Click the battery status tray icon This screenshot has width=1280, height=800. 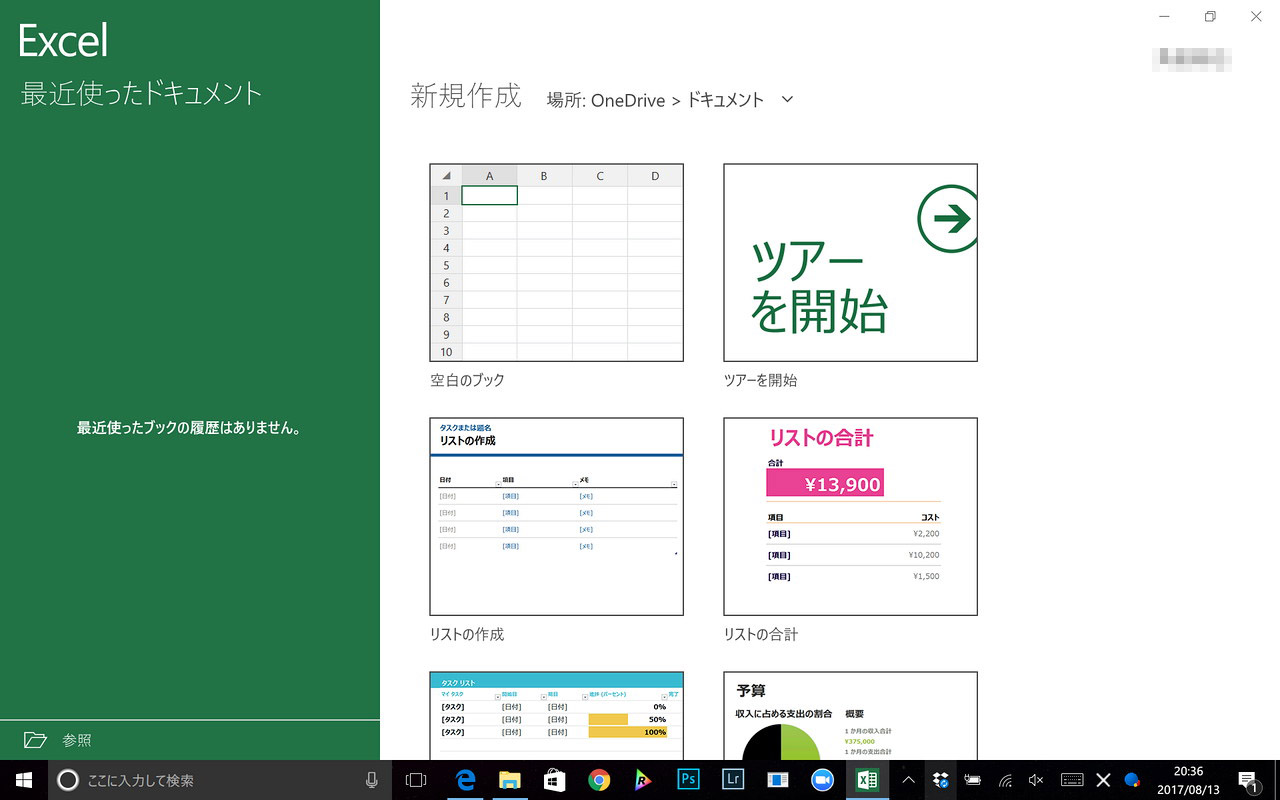pyautogui.click(x=972, y=780)
